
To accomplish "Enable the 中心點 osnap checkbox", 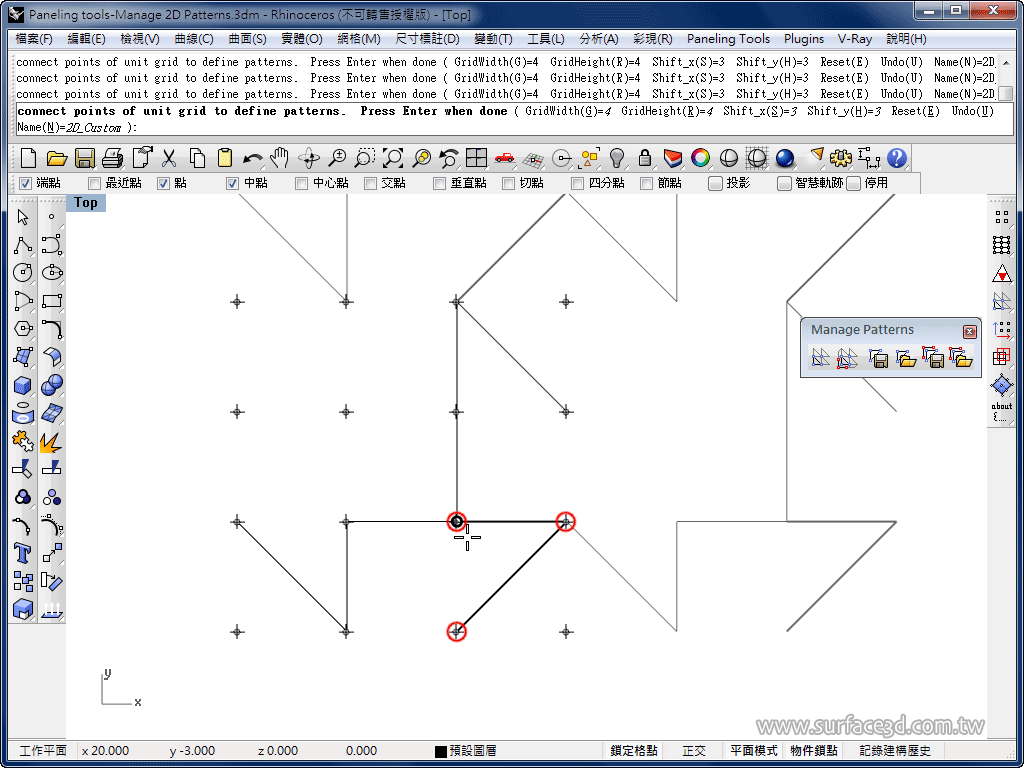I will [301, 184].
